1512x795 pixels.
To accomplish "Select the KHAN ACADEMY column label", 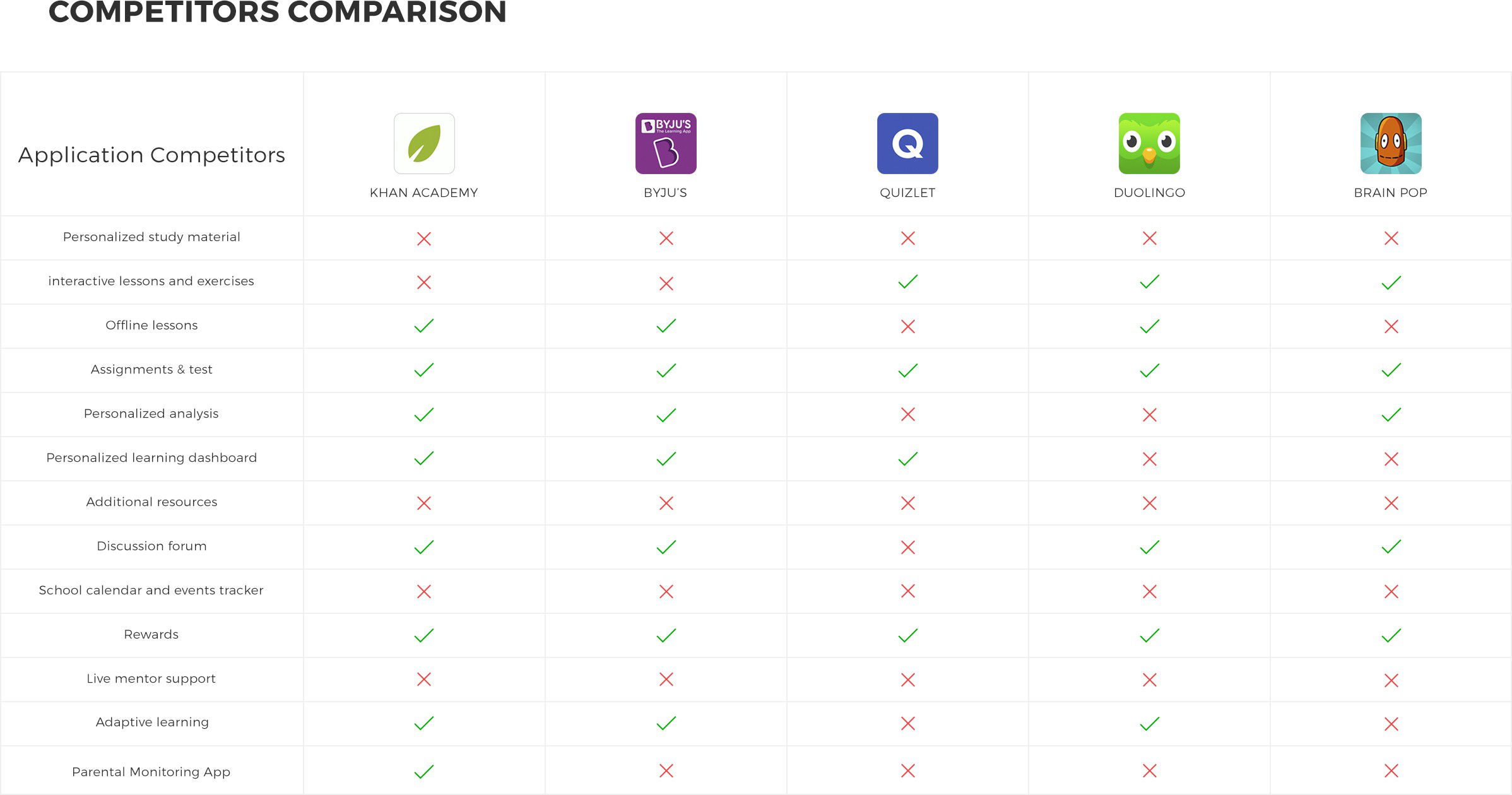I will pyautogui.click(x=424, y=192).
